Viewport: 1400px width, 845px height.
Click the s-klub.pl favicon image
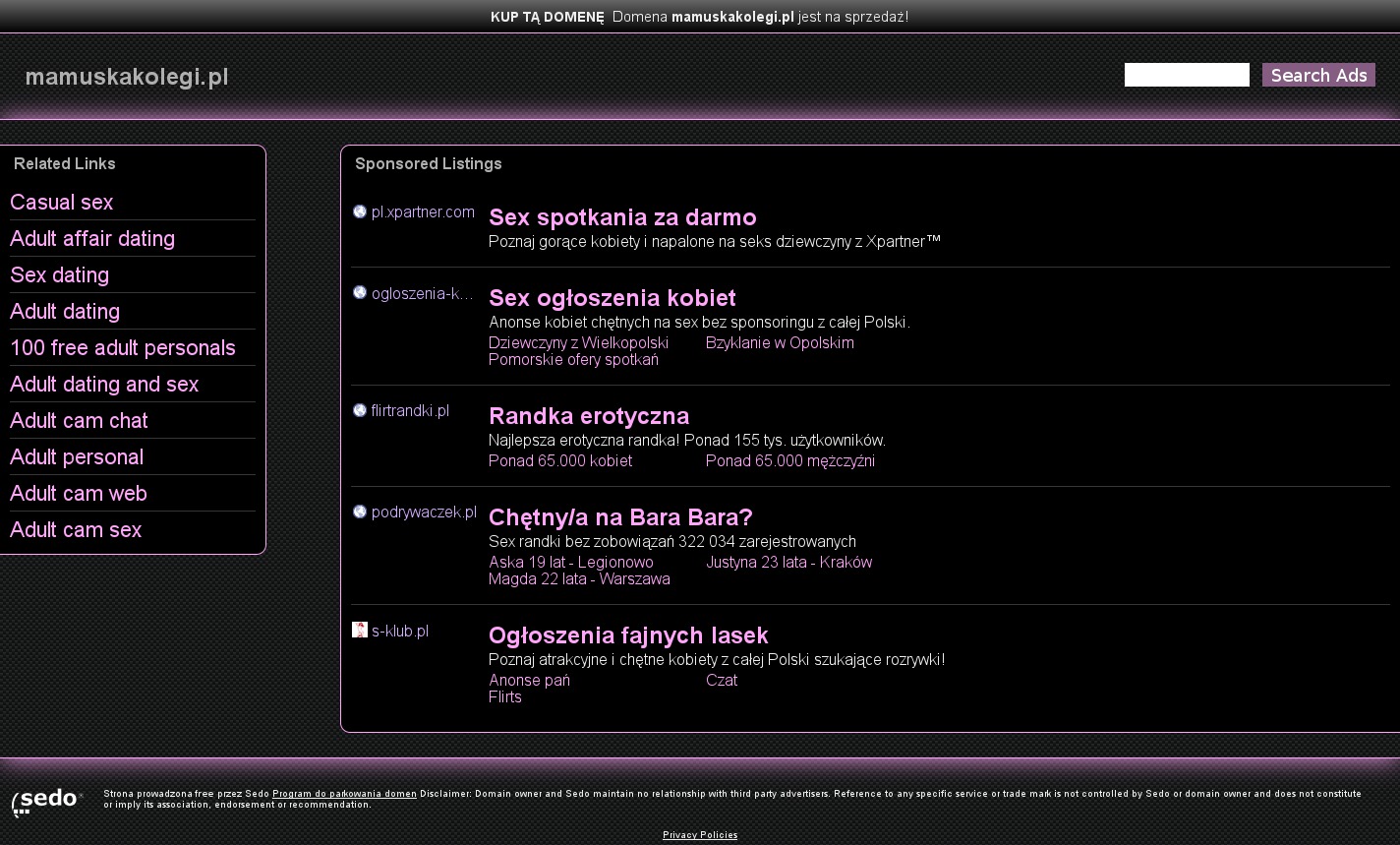(360, 630)
